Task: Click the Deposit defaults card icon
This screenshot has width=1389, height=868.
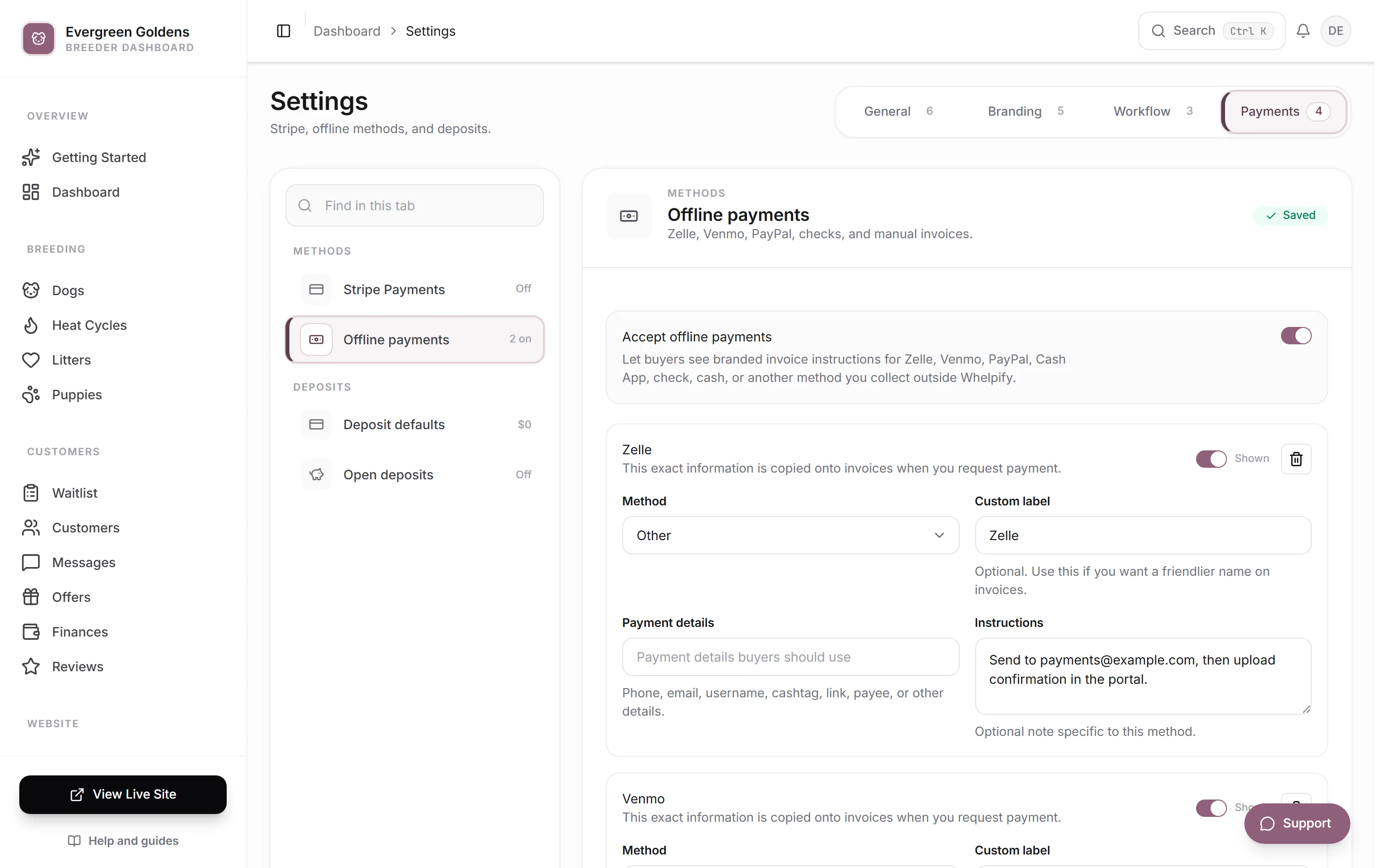Action: coord(316,424)
